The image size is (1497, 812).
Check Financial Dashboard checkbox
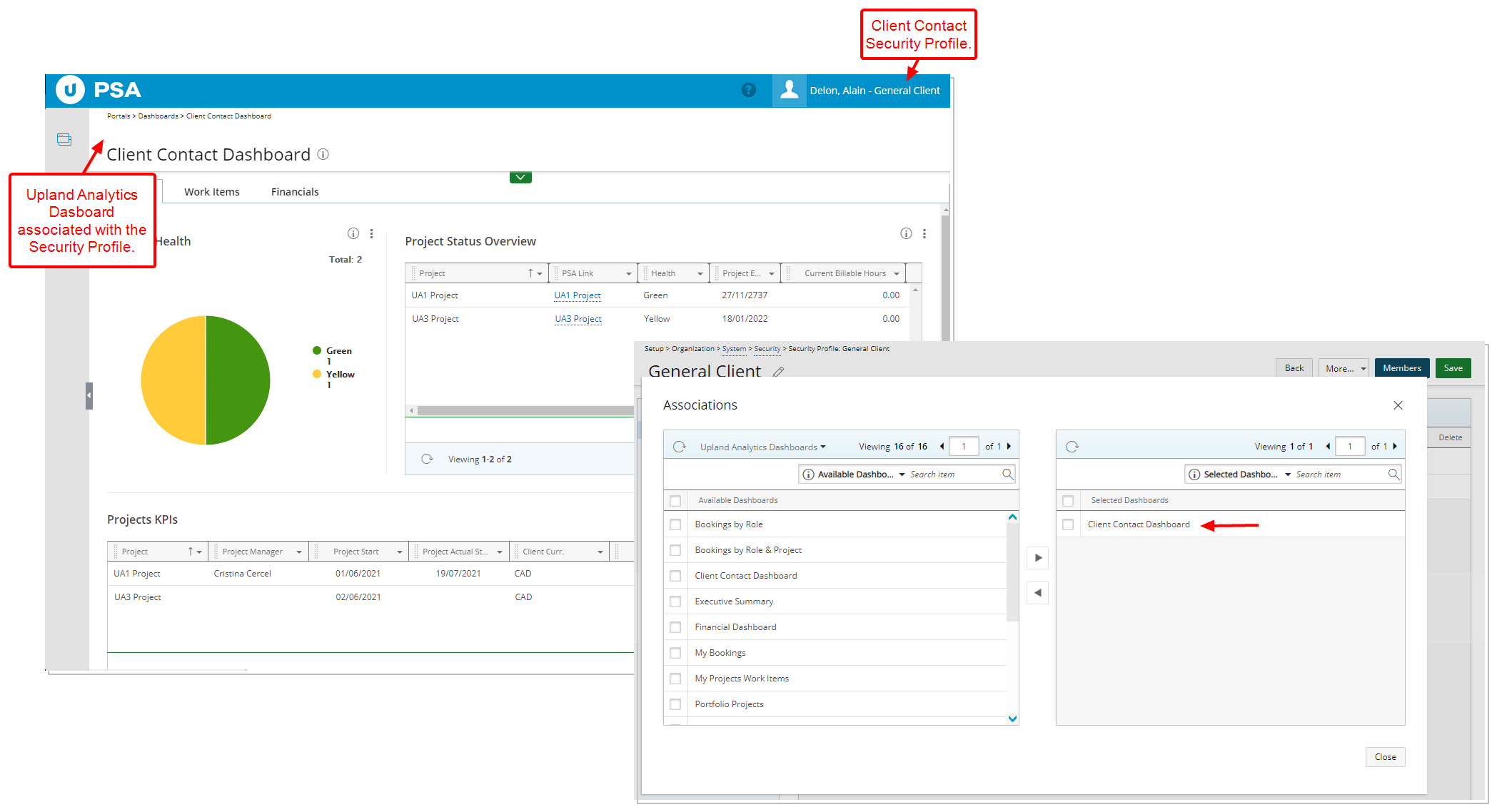675,627
